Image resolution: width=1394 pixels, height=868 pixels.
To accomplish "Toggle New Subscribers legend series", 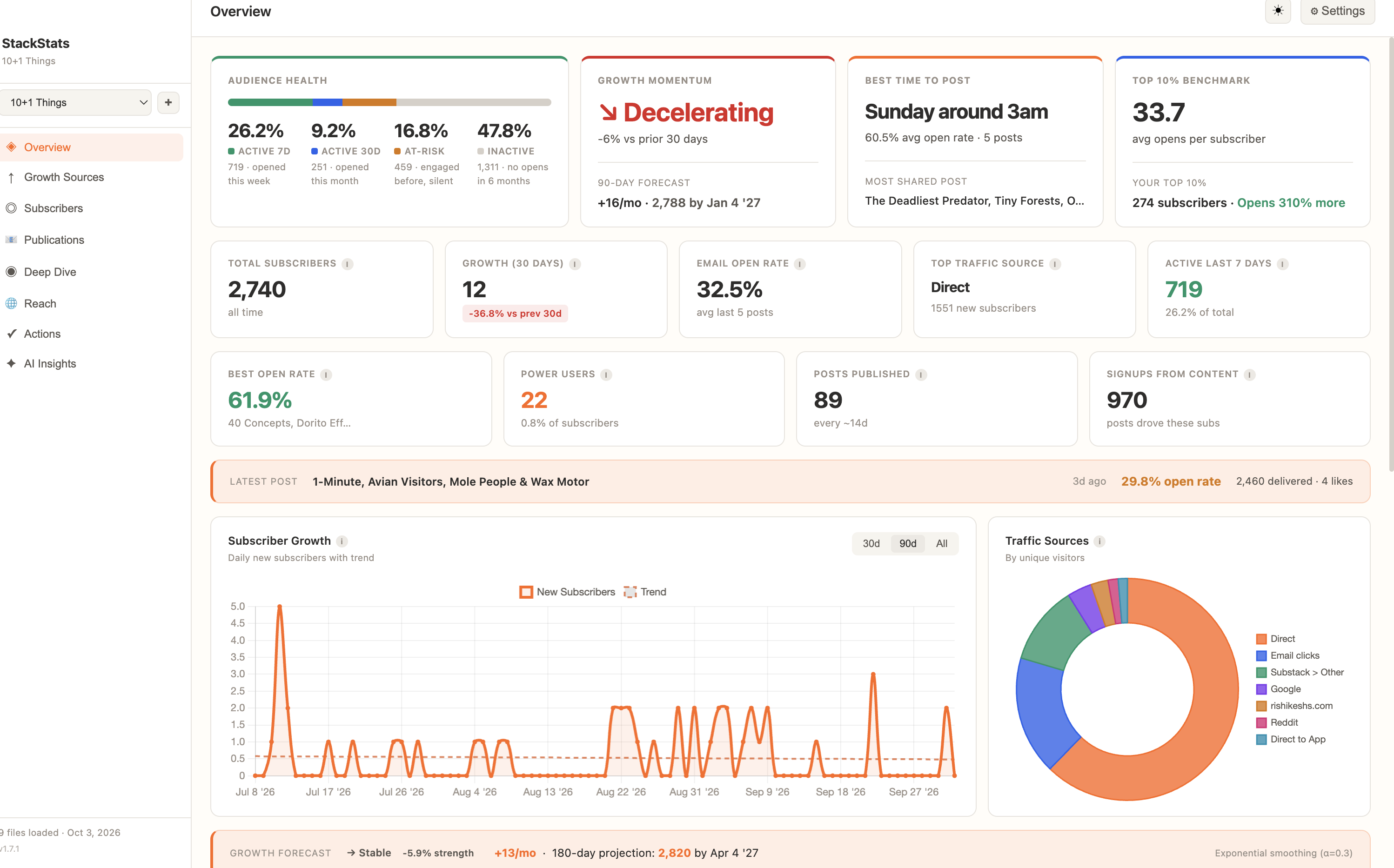I will (567, 592).
